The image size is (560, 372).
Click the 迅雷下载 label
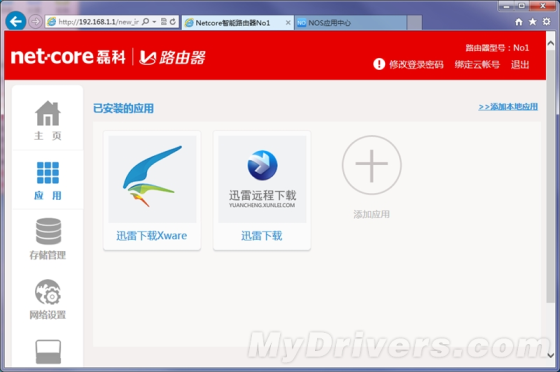[x=261, y=236]
